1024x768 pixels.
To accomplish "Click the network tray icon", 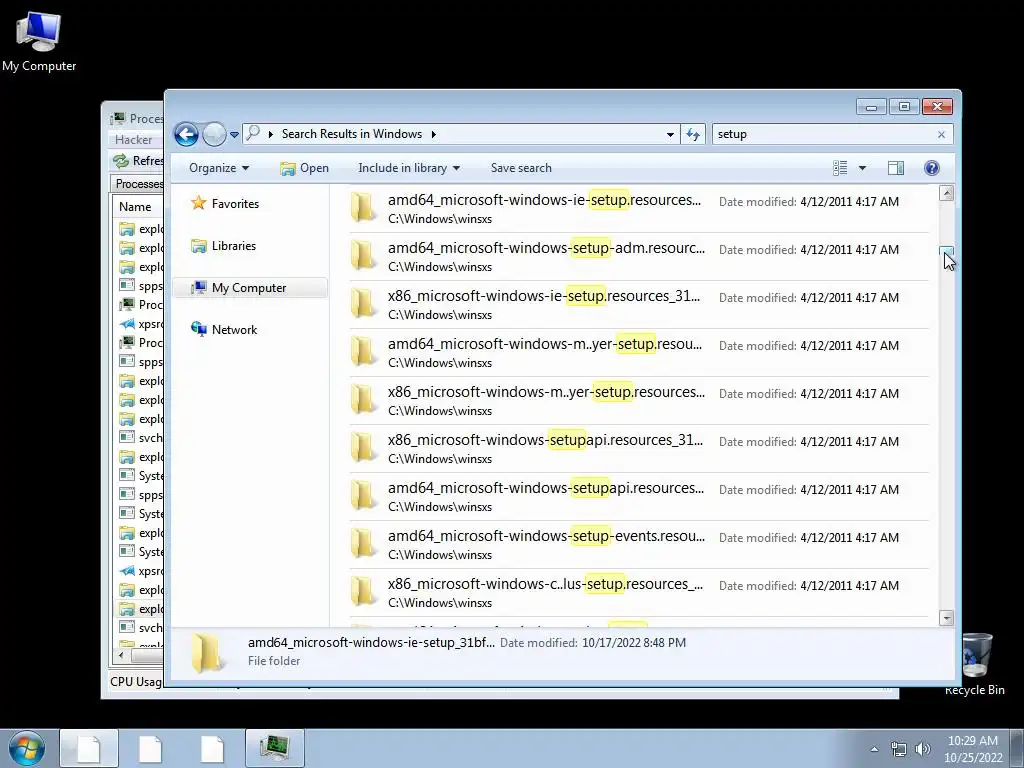I will [x=899, y=750].
